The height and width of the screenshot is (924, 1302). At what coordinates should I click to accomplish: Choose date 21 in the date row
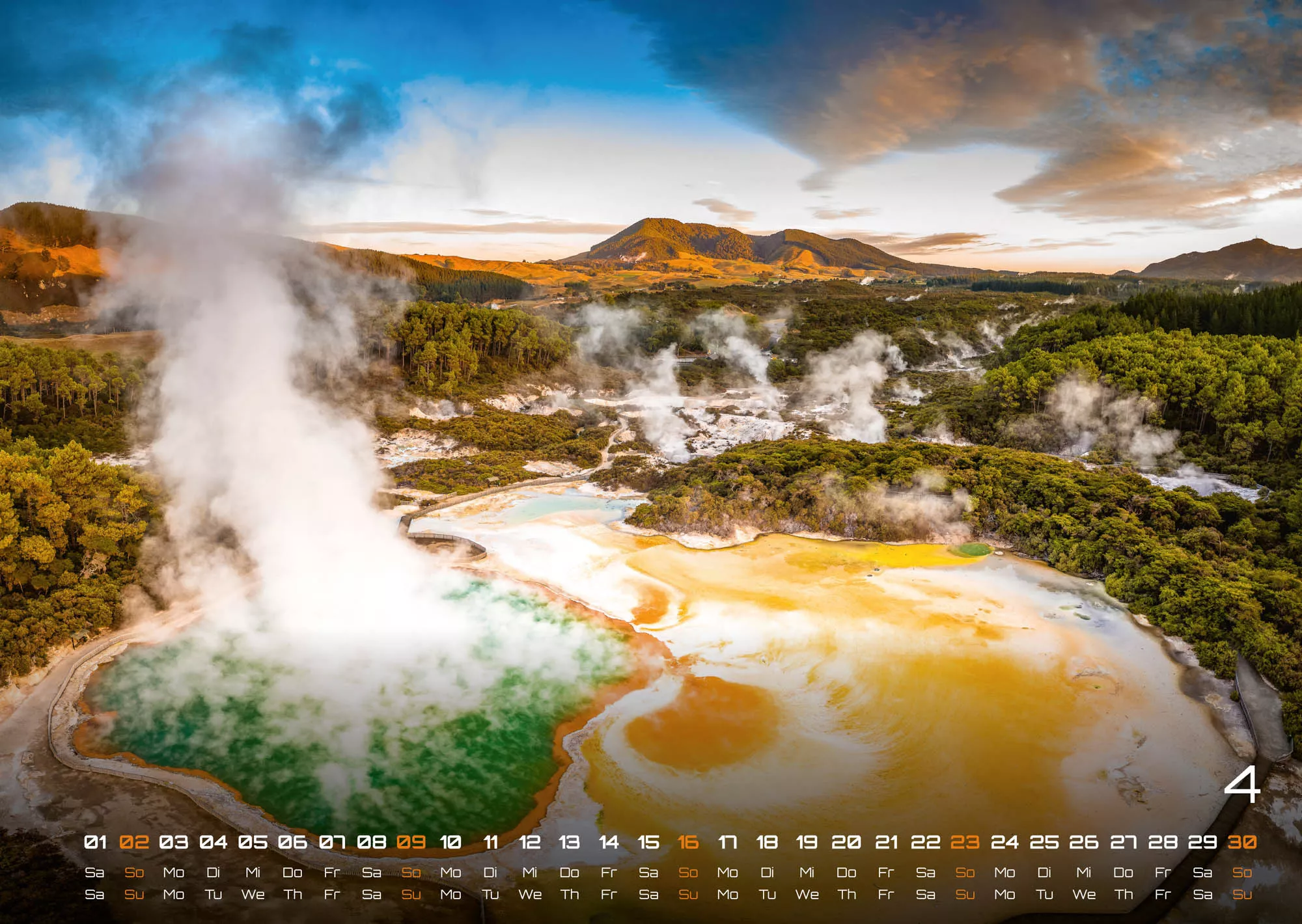pos(887,843)
